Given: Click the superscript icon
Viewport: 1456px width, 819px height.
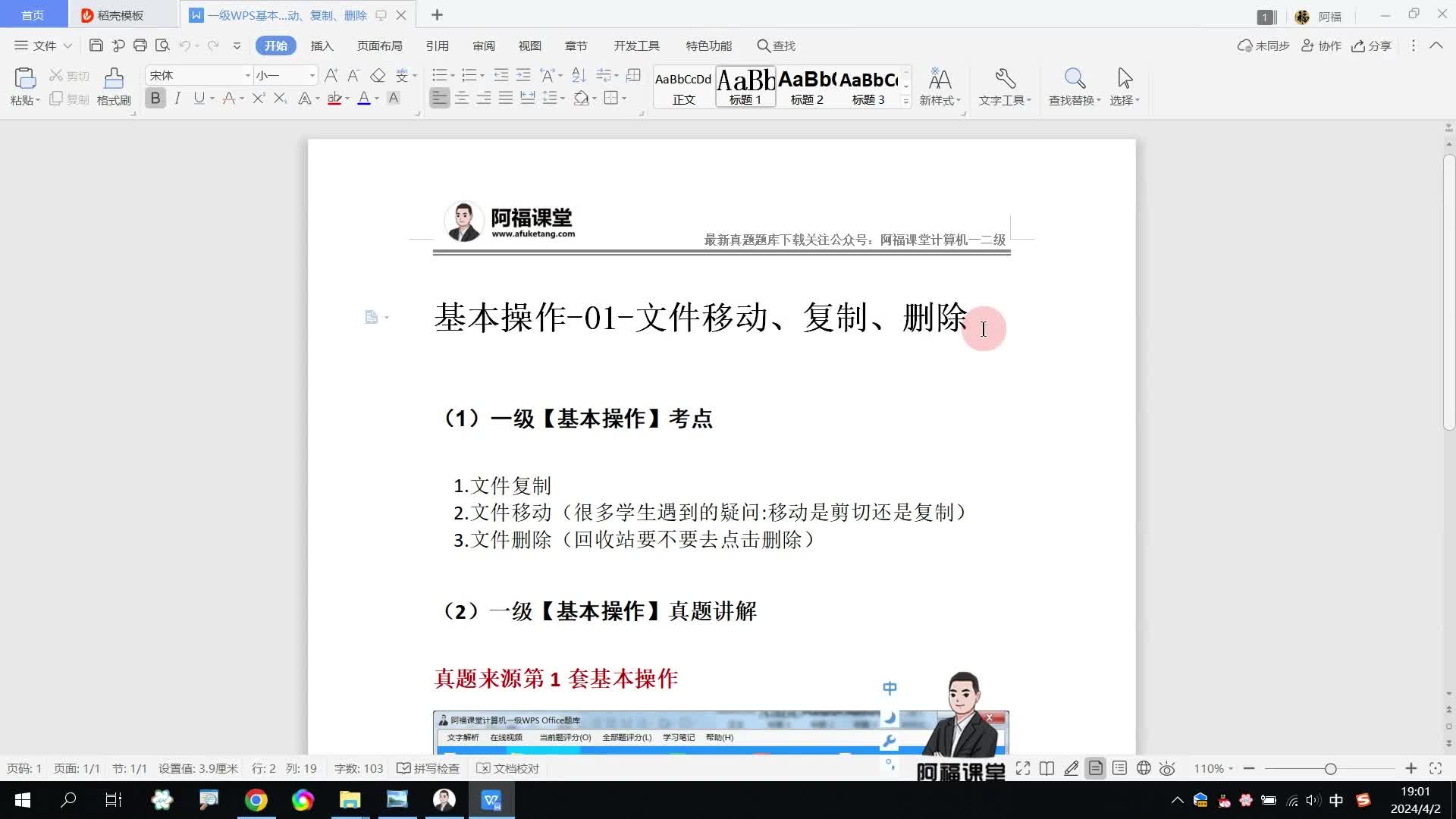Looking at the screenshot, I should (x=259, y=98).
